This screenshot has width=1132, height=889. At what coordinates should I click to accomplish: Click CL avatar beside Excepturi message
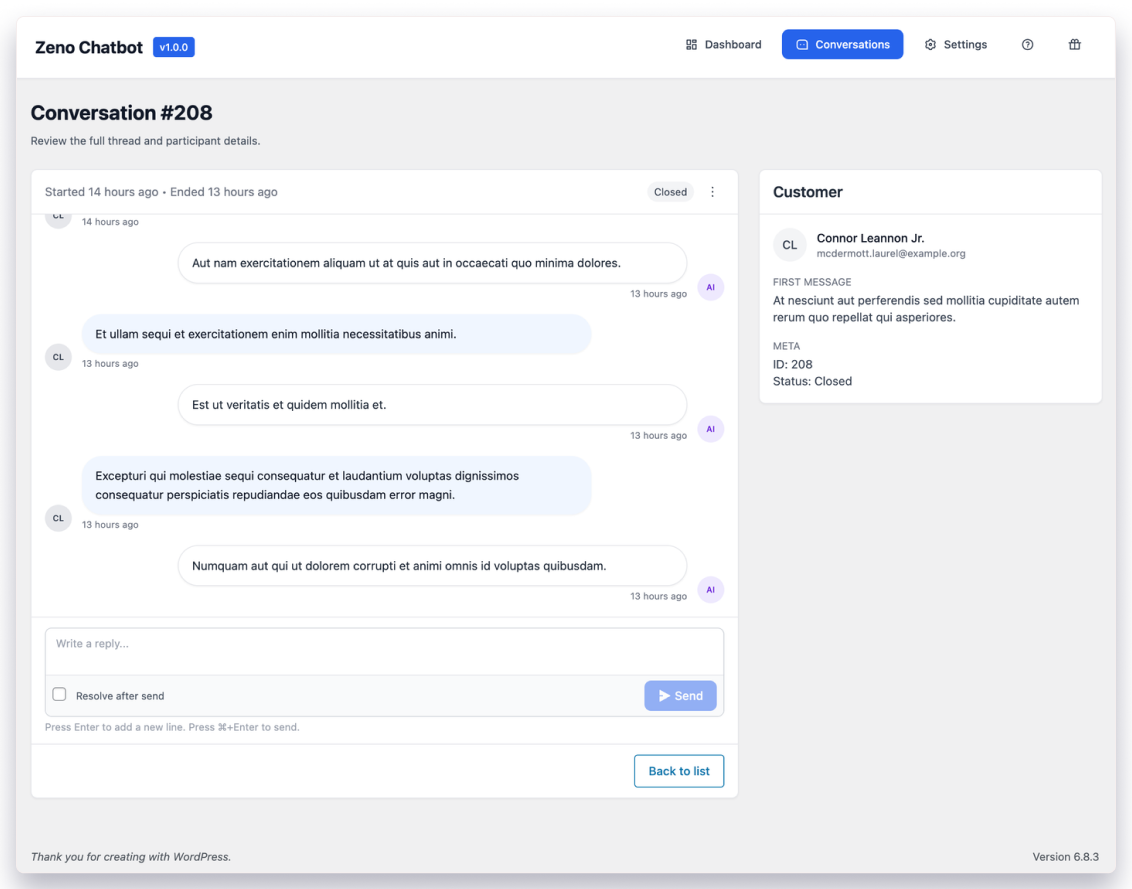click(58, 518)
